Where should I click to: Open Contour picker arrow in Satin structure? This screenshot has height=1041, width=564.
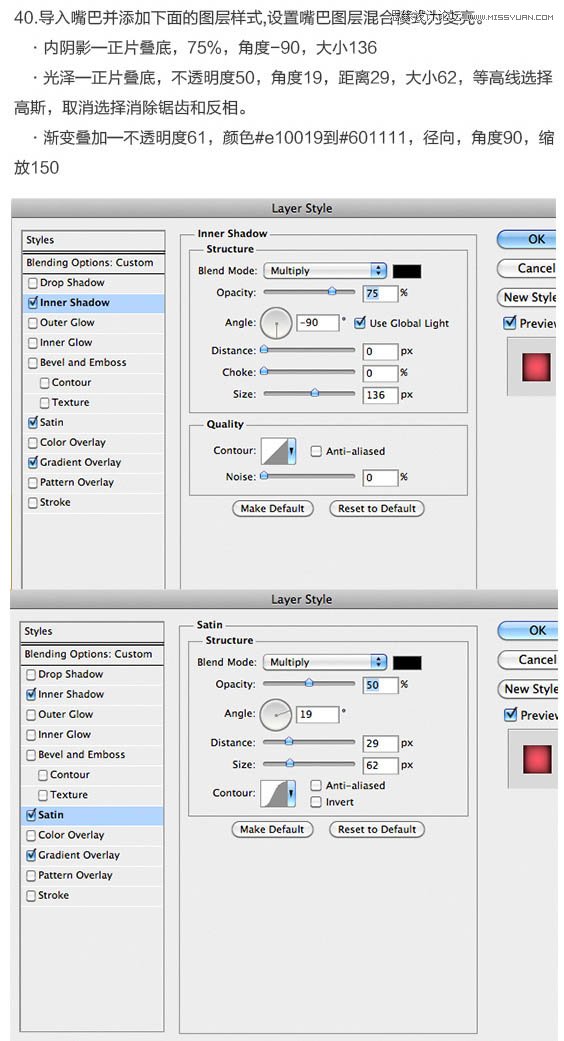291,793
